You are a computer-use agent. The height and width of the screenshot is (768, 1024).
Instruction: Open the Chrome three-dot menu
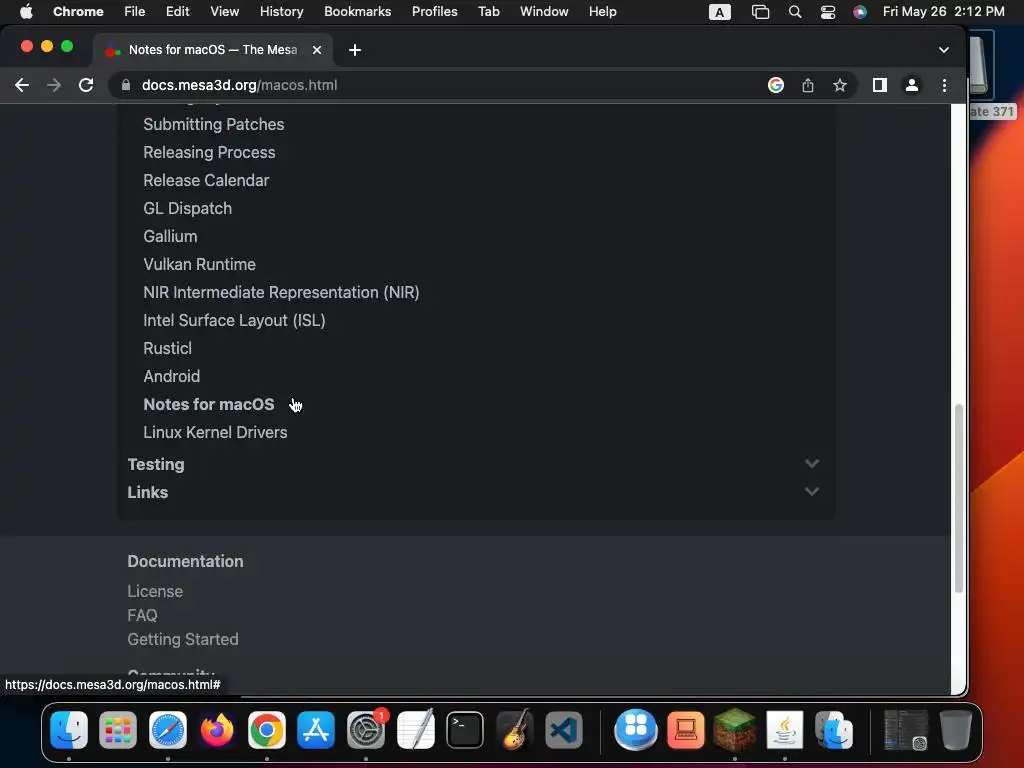tap(944, 85)
